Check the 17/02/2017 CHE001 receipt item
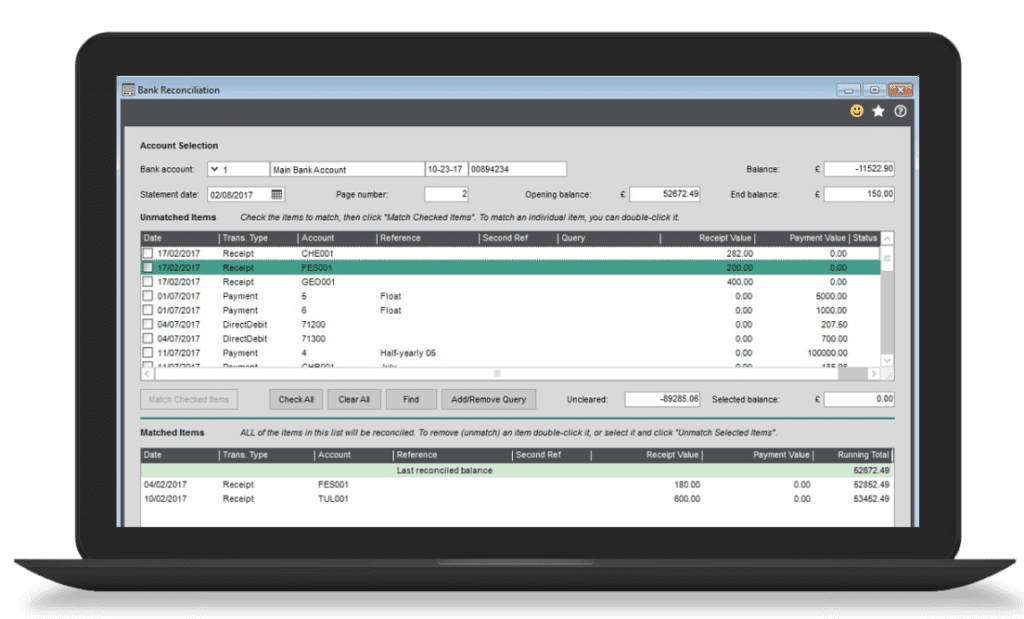Screen dimensions: 1024x619 148,253
